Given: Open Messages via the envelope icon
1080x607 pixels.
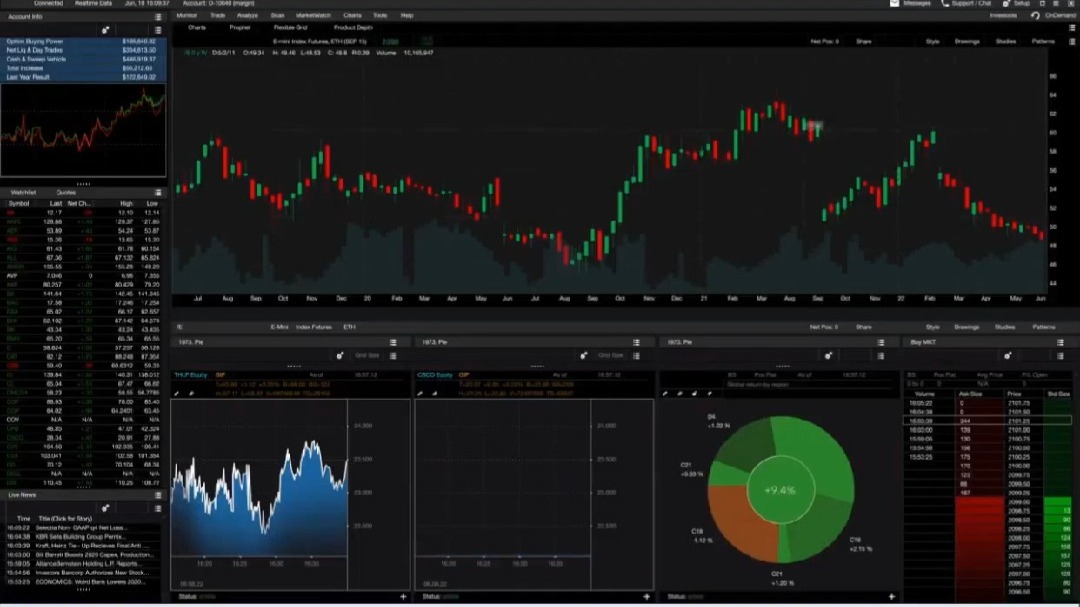Looking at the screenshot, I should [894, 3].
